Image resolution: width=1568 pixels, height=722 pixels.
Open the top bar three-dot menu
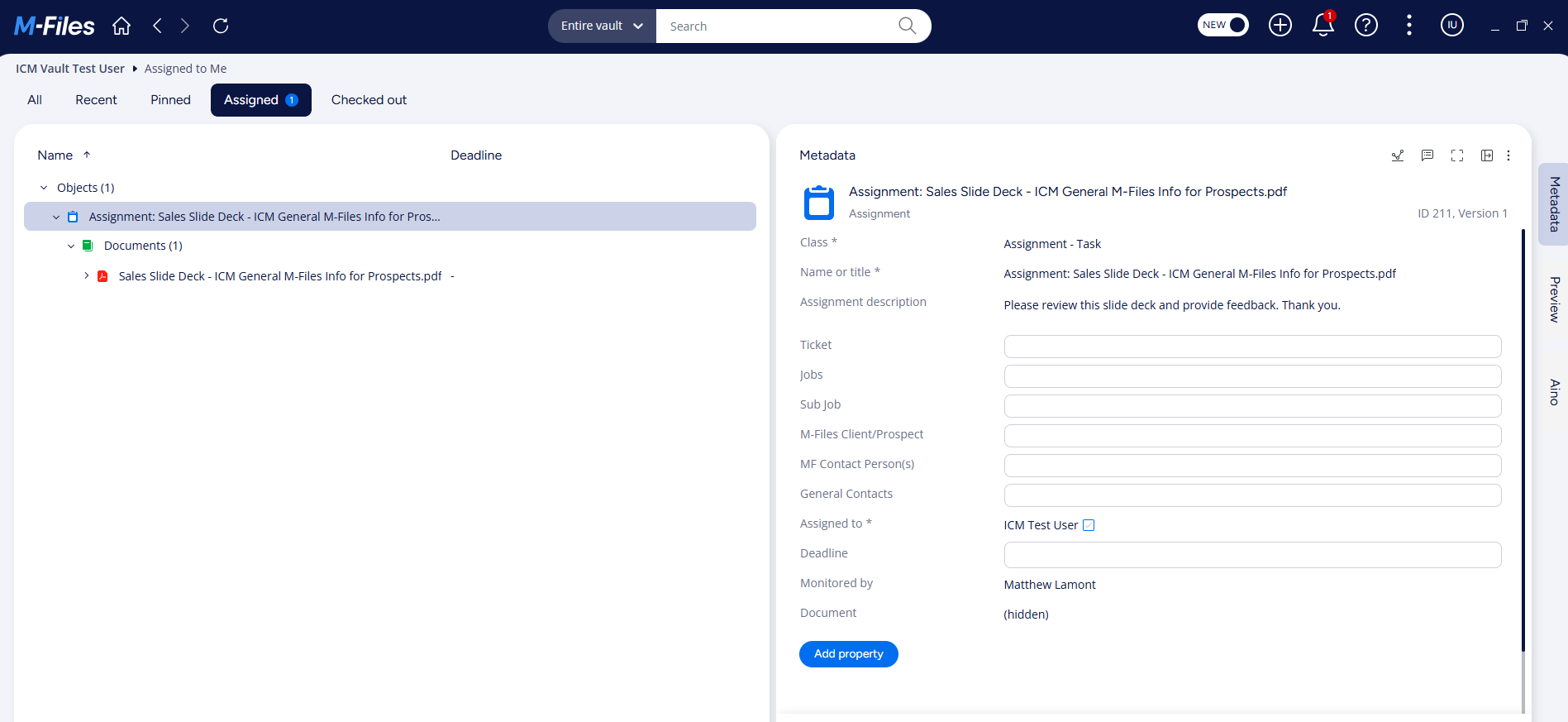tap(1409, 26)
